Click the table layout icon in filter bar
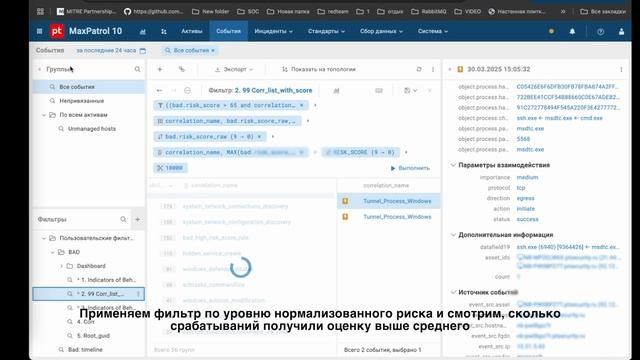640x360 pixels. [379, 91]
